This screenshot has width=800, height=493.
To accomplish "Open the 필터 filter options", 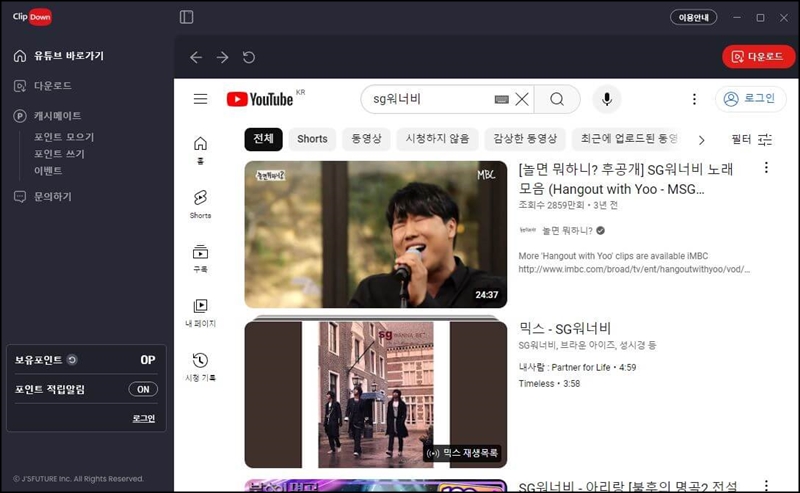I will click(x=752, y=139).
